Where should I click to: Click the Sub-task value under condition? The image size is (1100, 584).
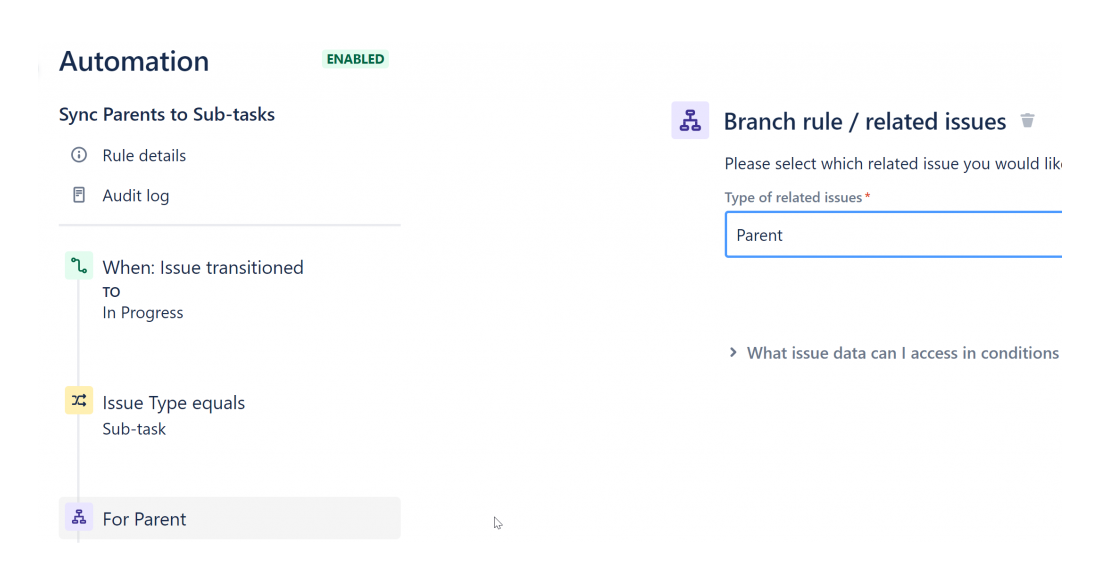point(134,429)
